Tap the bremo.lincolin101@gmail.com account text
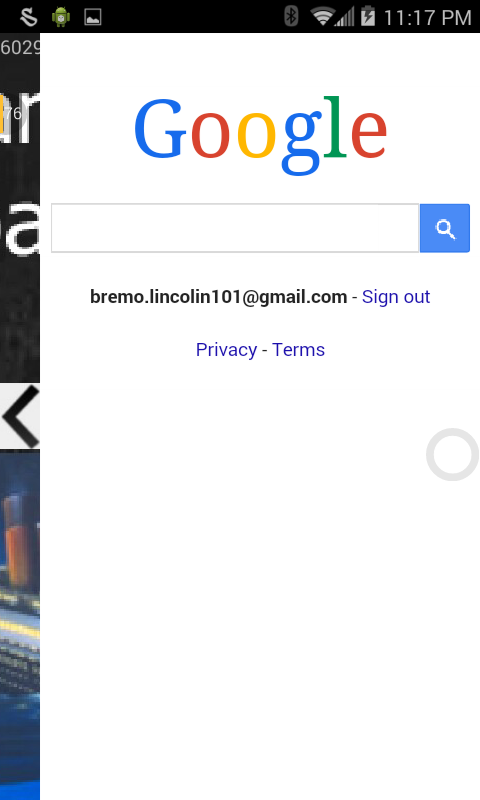The image size is (480, 800). click(218, 296)
